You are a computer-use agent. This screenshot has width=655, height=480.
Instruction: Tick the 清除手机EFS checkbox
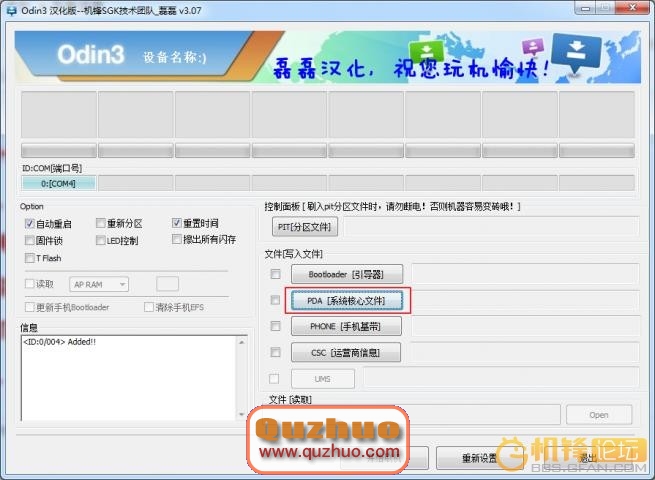point(148,307)
